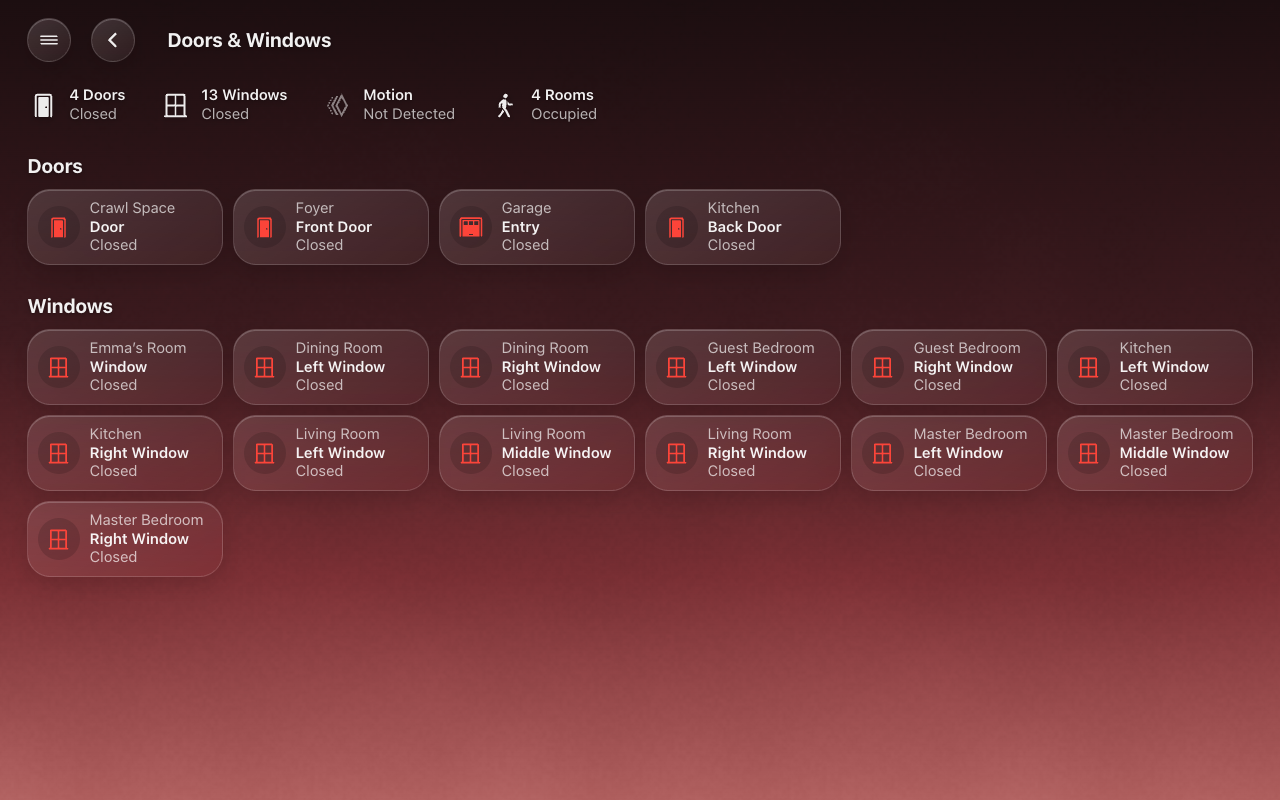
Task: Click the Foyer Front Door icon
Action: [x=265, y=227]
